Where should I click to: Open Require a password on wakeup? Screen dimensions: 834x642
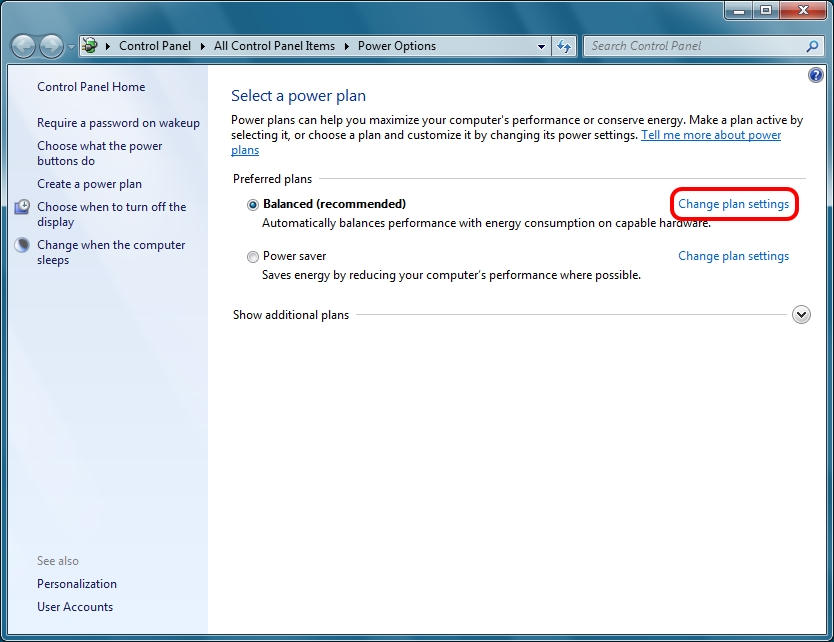pyautogui.click(x=118, y=123)
